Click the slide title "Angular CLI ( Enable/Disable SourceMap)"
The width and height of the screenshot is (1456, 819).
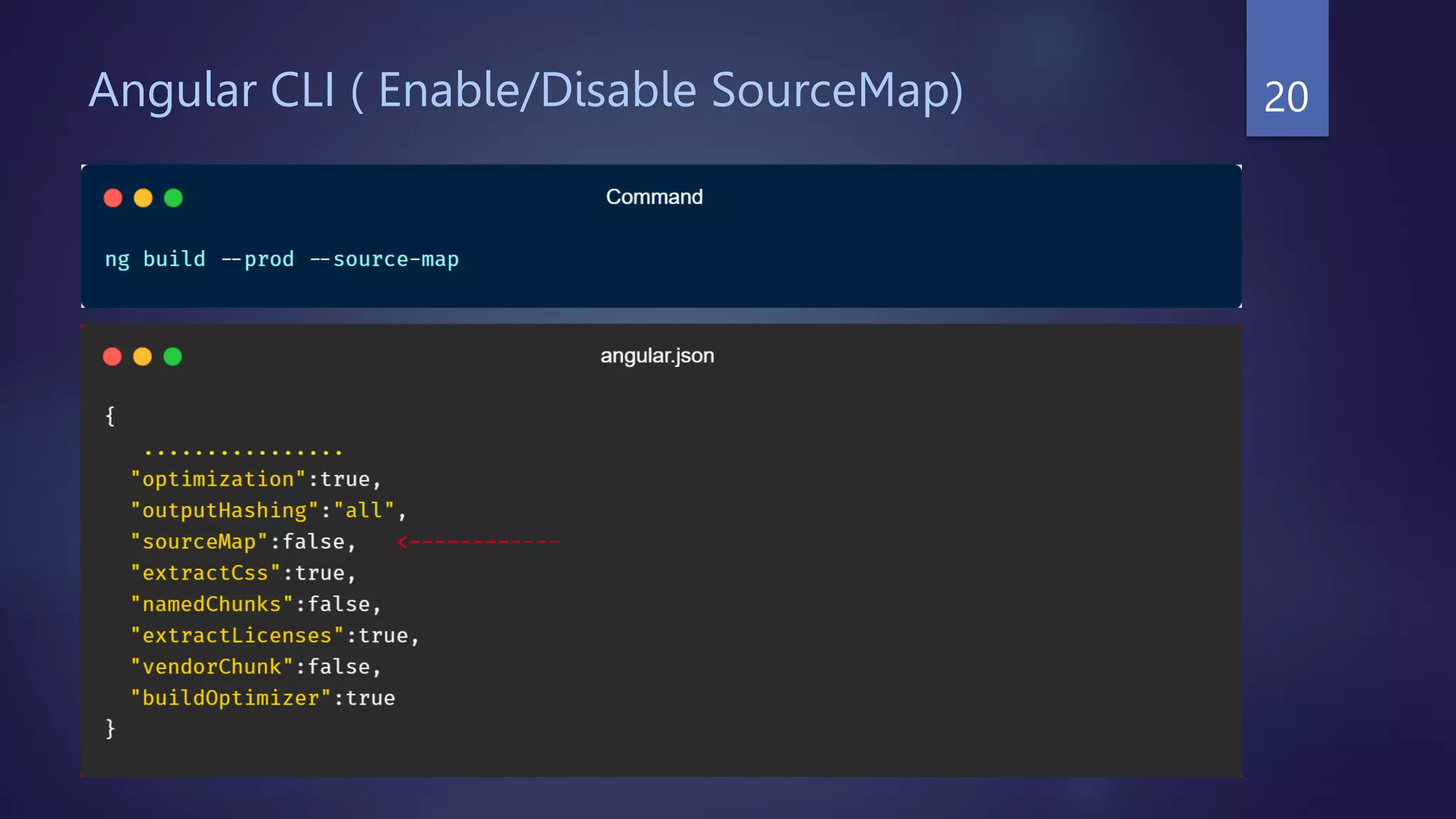tap(526, 91)
